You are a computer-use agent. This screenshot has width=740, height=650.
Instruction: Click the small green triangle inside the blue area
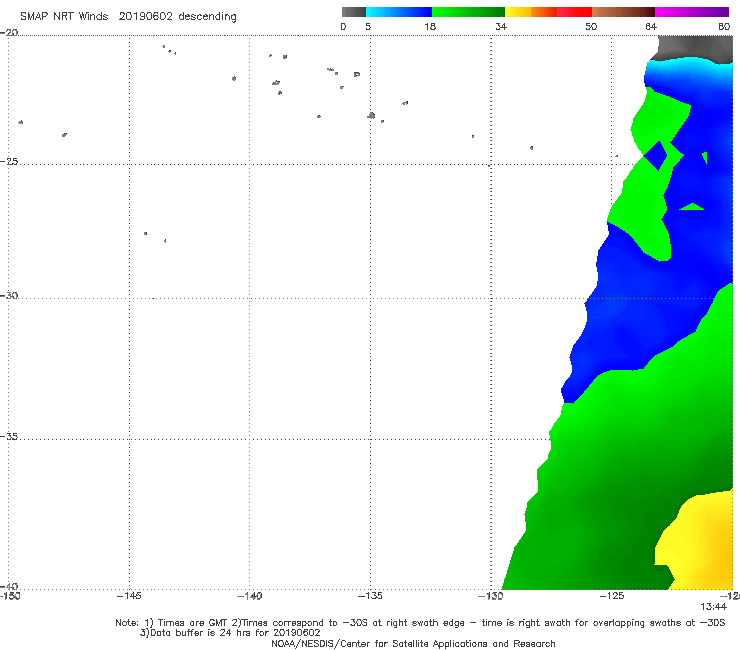pos(691,207)
